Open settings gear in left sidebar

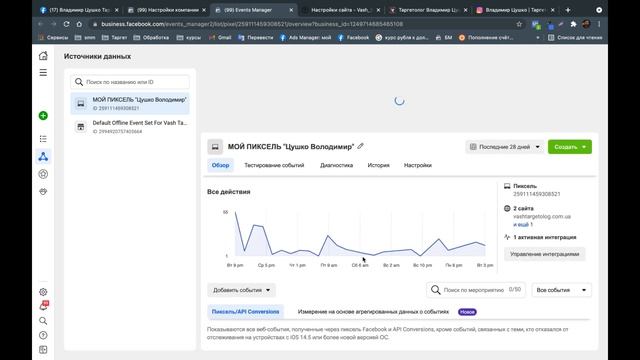(43, 292)
